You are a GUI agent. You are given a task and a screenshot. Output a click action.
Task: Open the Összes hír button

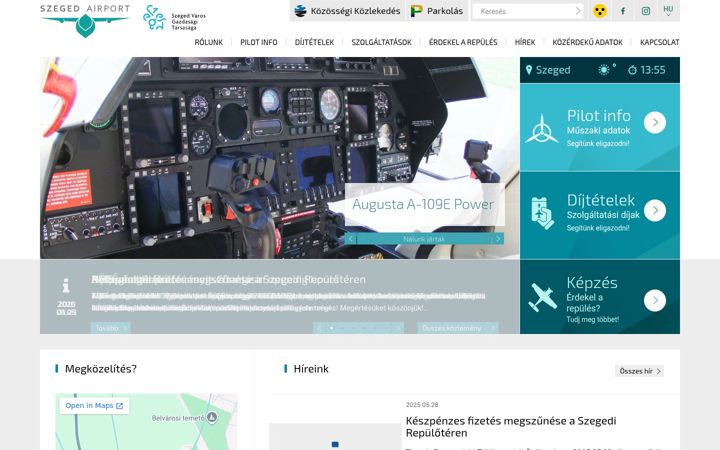point(639,371)
